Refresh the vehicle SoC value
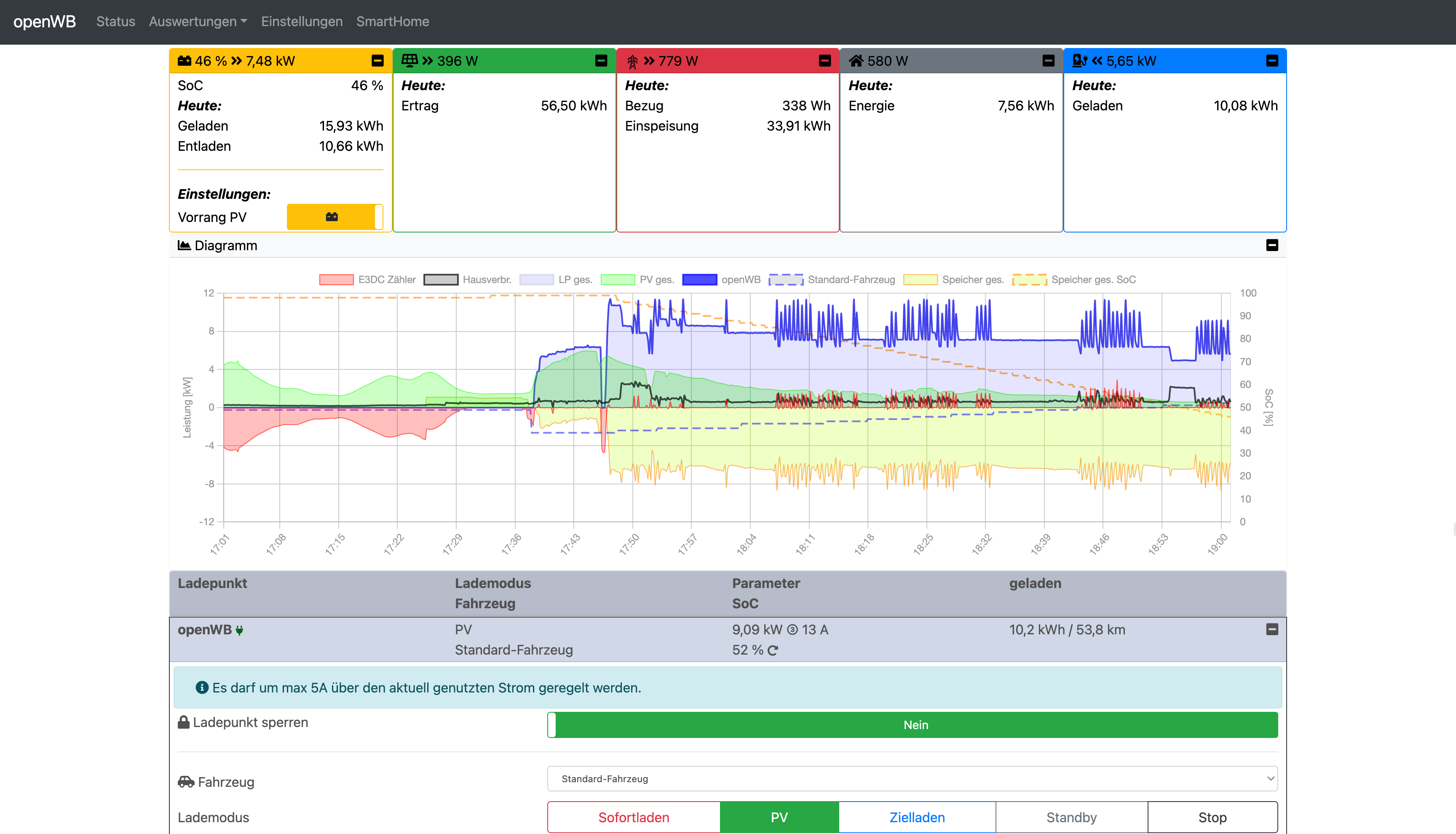 tap(773, 650)
